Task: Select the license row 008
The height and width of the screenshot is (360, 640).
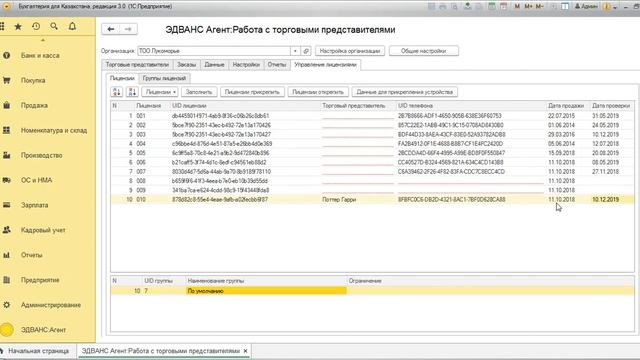Action: point(372,181)
